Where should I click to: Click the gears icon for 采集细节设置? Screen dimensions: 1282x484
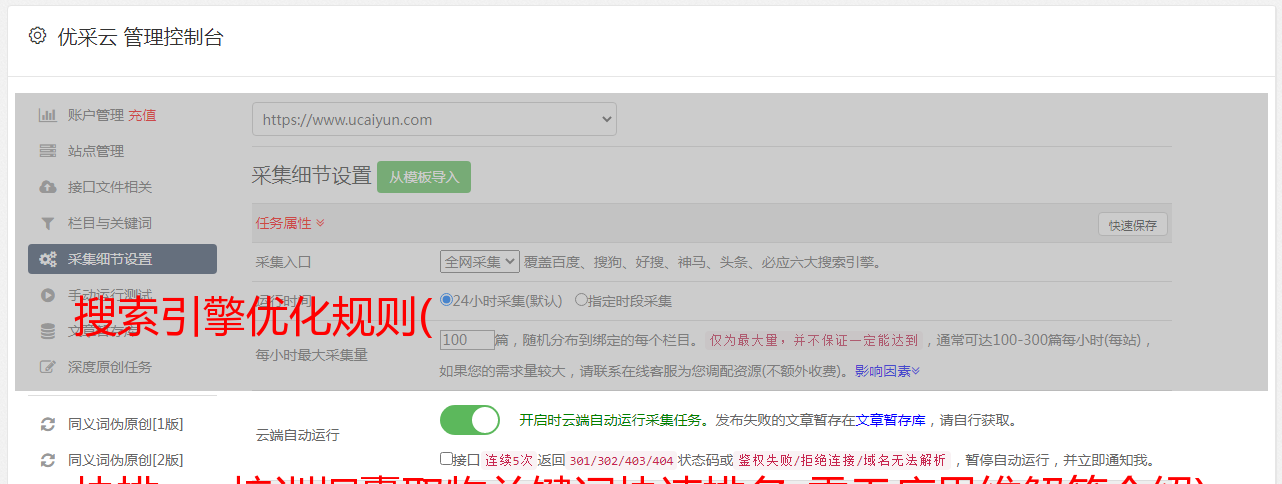point(47,259)
